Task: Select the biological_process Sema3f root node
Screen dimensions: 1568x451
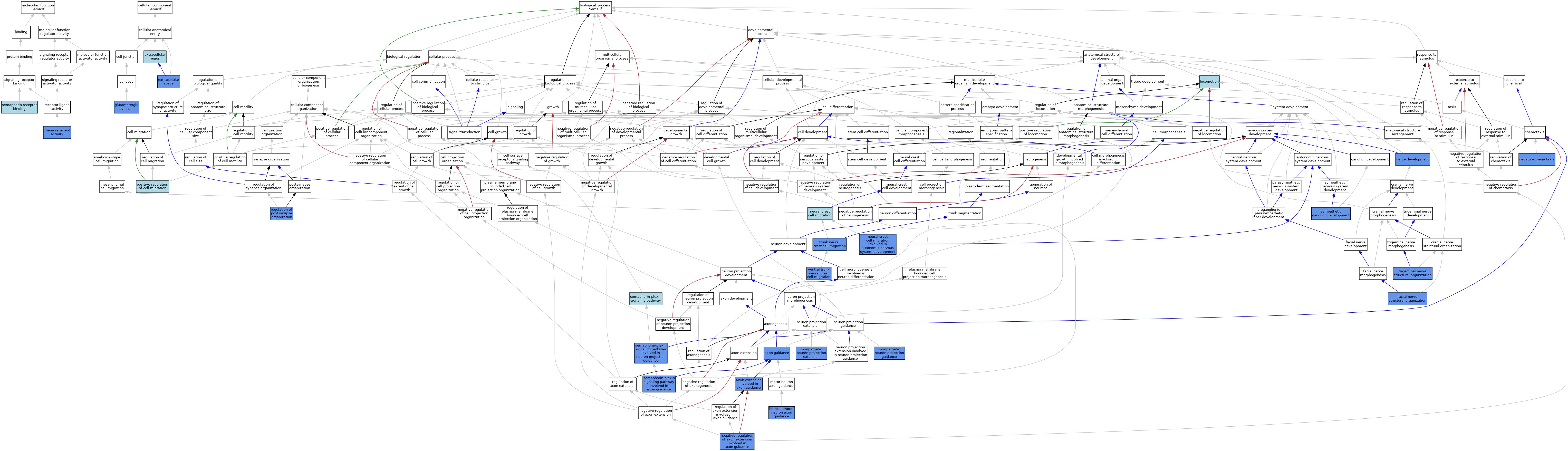Action: click(x=595, y=7)
